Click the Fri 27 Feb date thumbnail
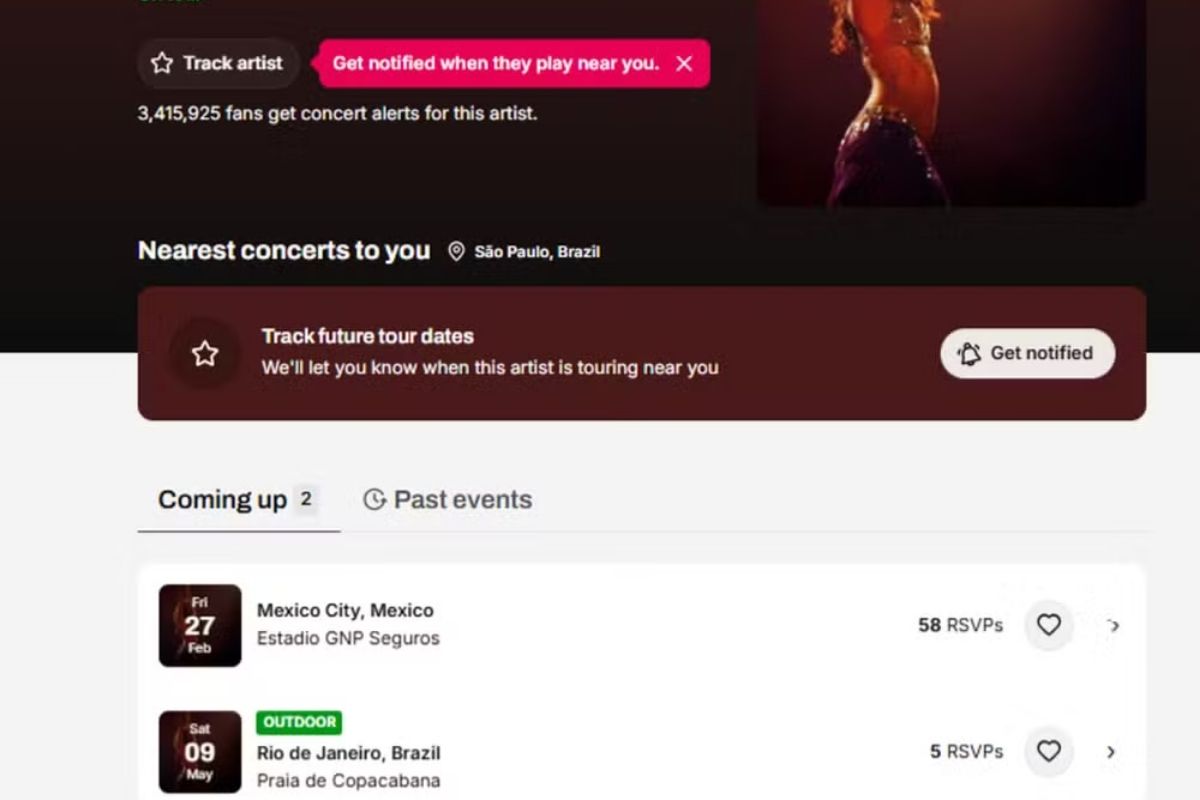Viewport: 1200px width, 800px height. pos(200,626)
